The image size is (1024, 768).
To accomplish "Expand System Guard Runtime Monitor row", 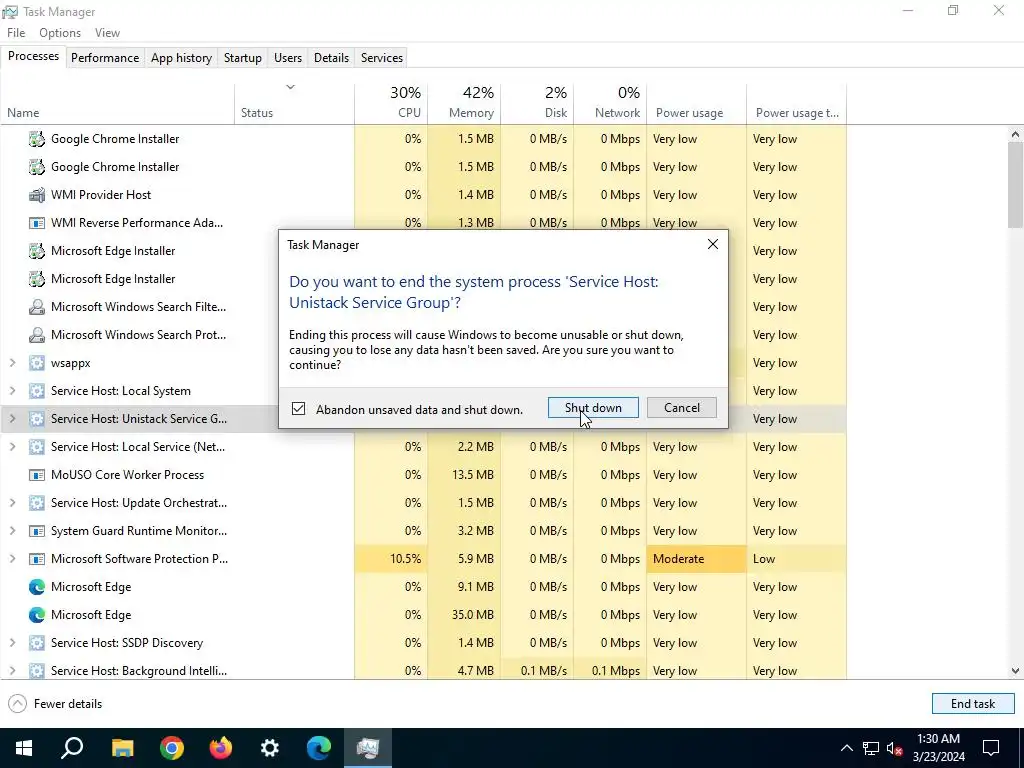I will [12, 530].
